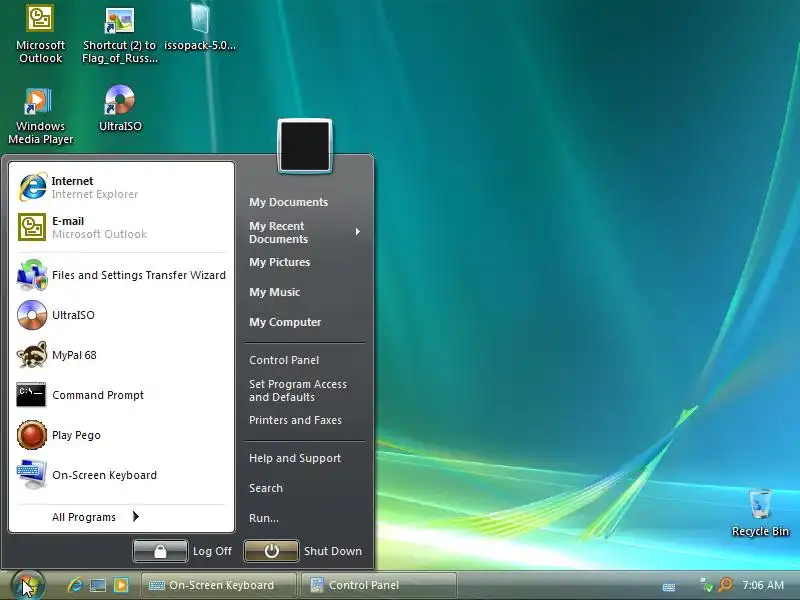Launch UltraISO from Start menu list
This screenshot has width=800, height=600.
[121, 315]
